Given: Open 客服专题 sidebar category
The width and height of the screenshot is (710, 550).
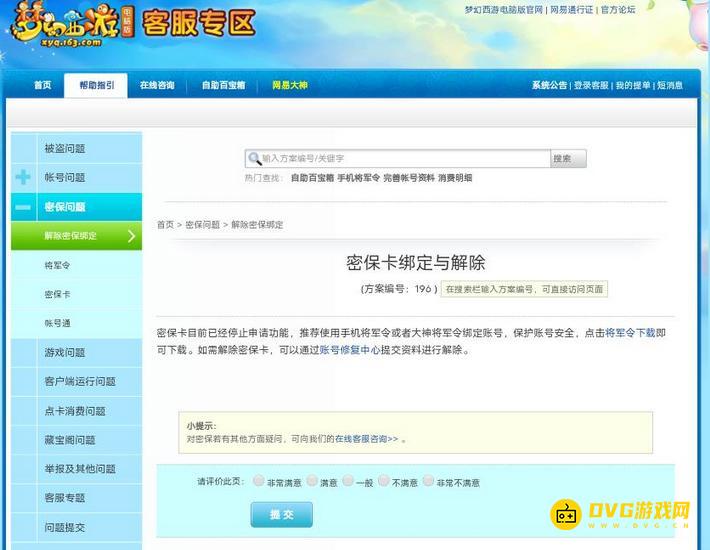Looking at the screenshot, I should (x=77, y=498).
